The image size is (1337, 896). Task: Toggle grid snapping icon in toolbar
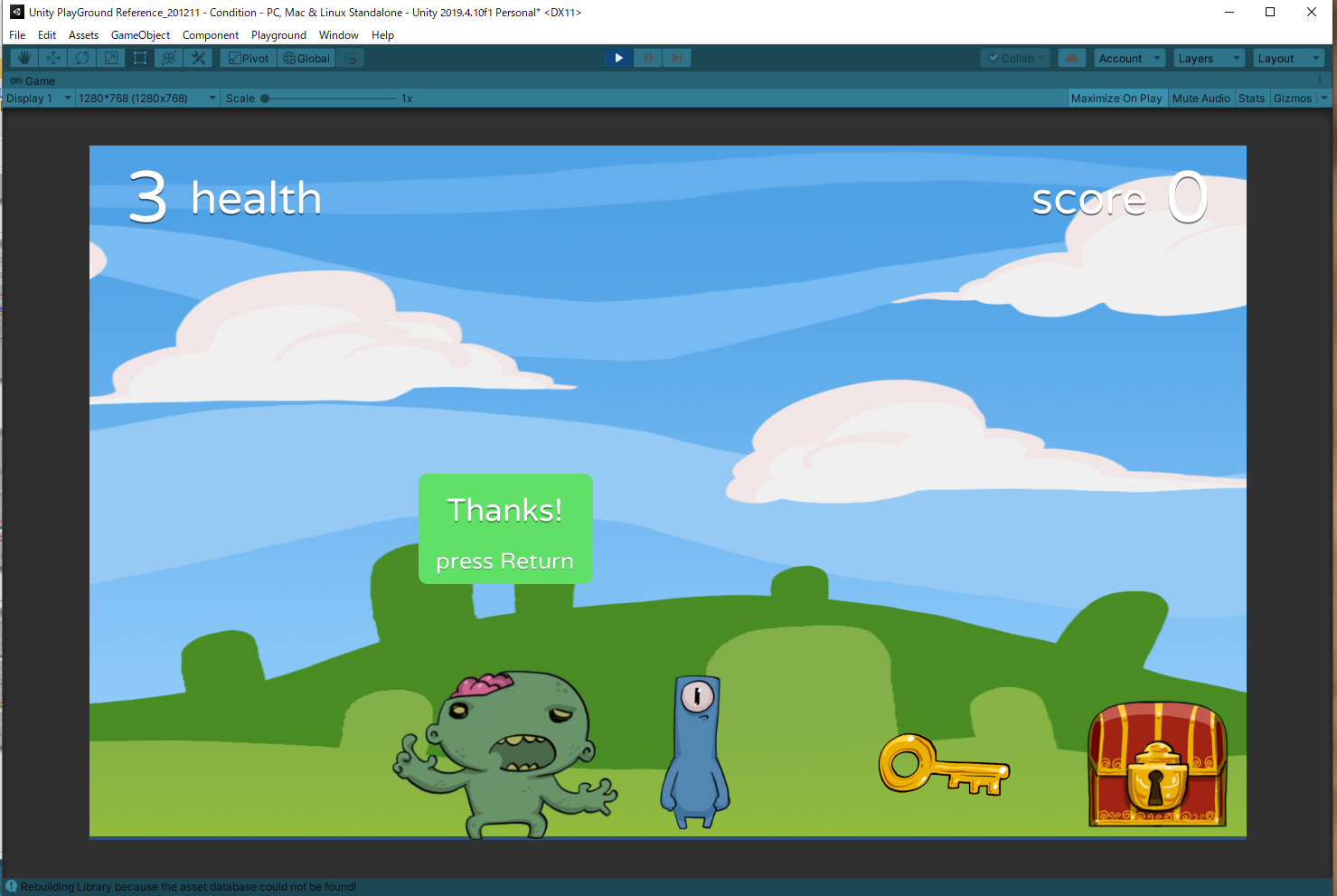(351, 58)
